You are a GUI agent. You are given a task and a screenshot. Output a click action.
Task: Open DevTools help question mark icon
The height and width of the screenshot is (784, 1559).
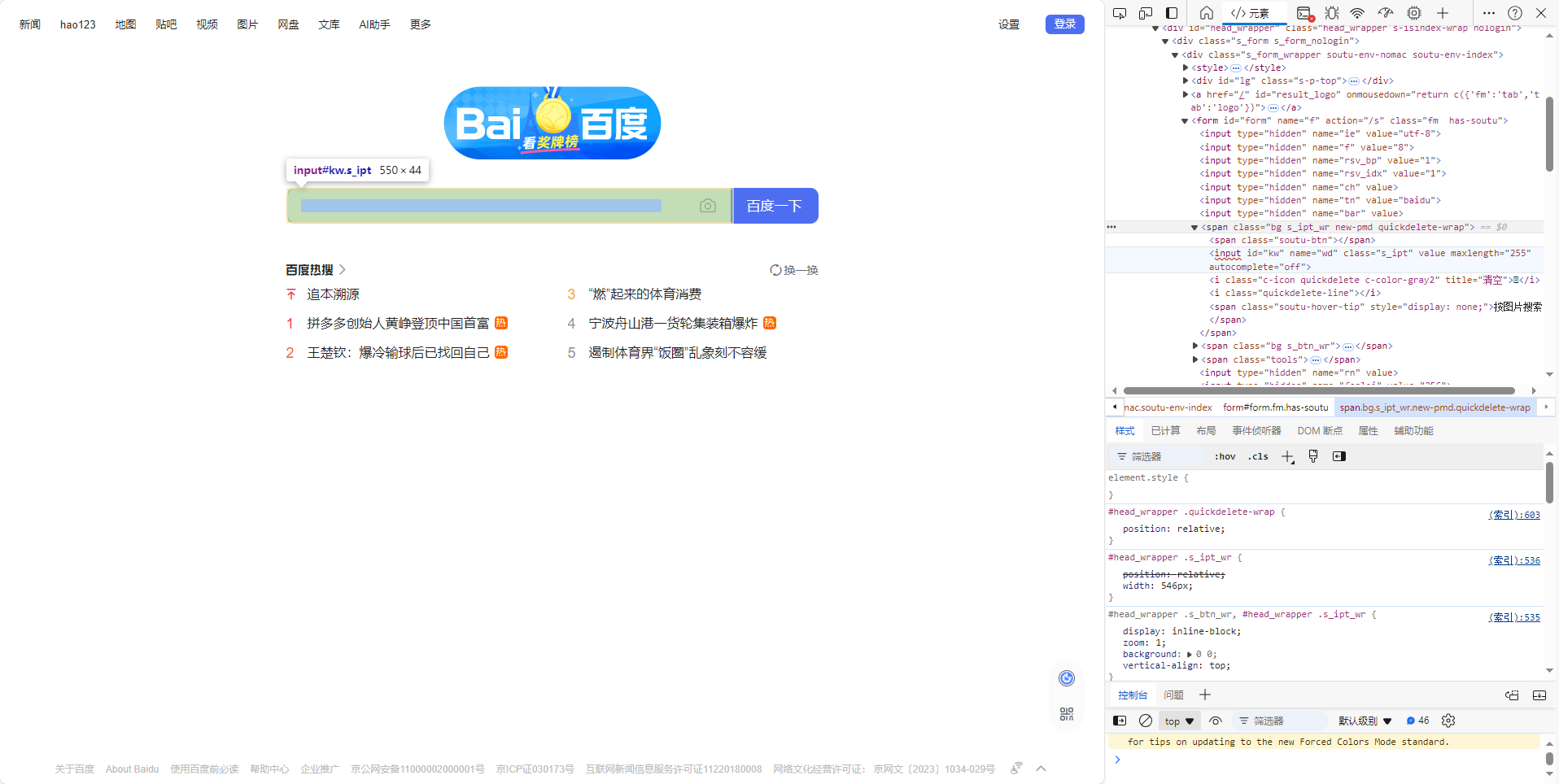pyautogui.click(x=1515, y=13)
